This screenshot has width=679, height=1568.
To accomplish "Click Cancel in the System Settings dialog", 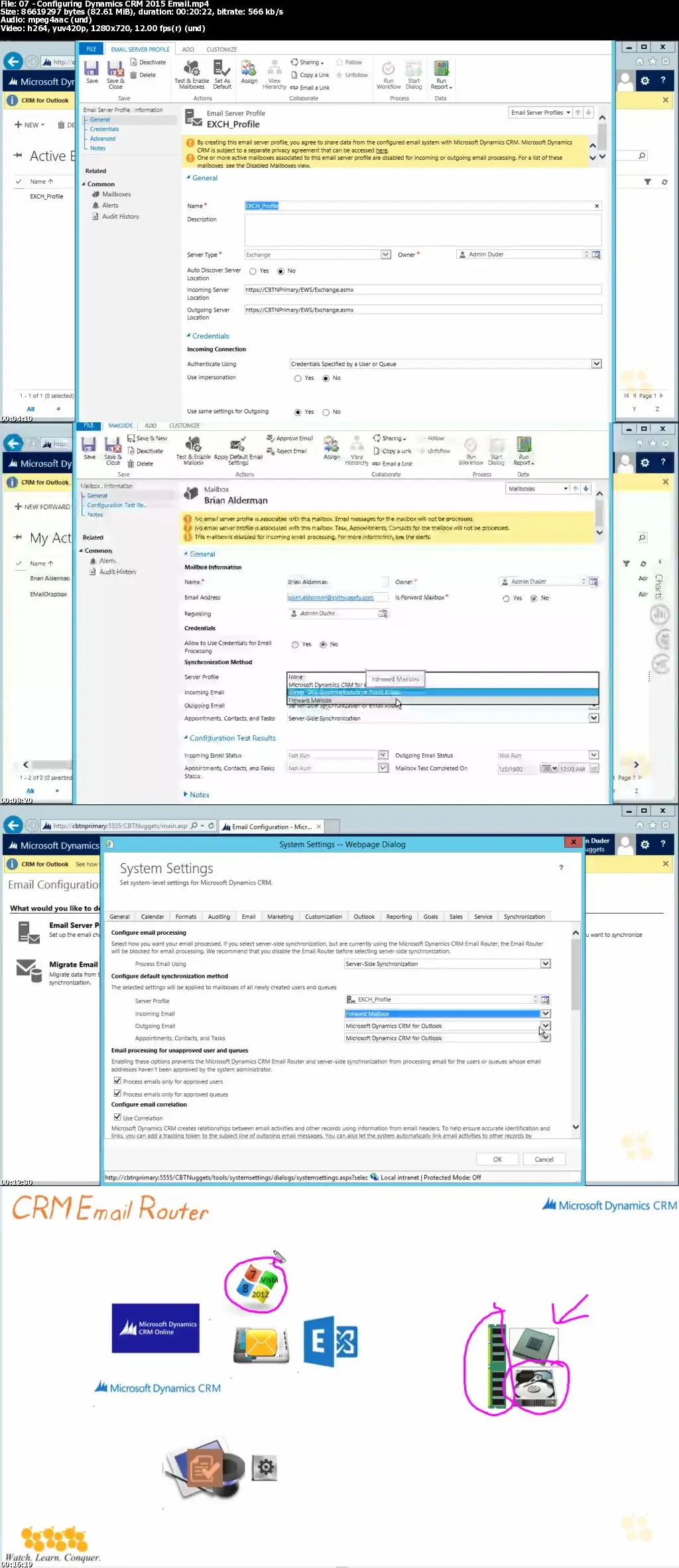I will pos(544,1160).
